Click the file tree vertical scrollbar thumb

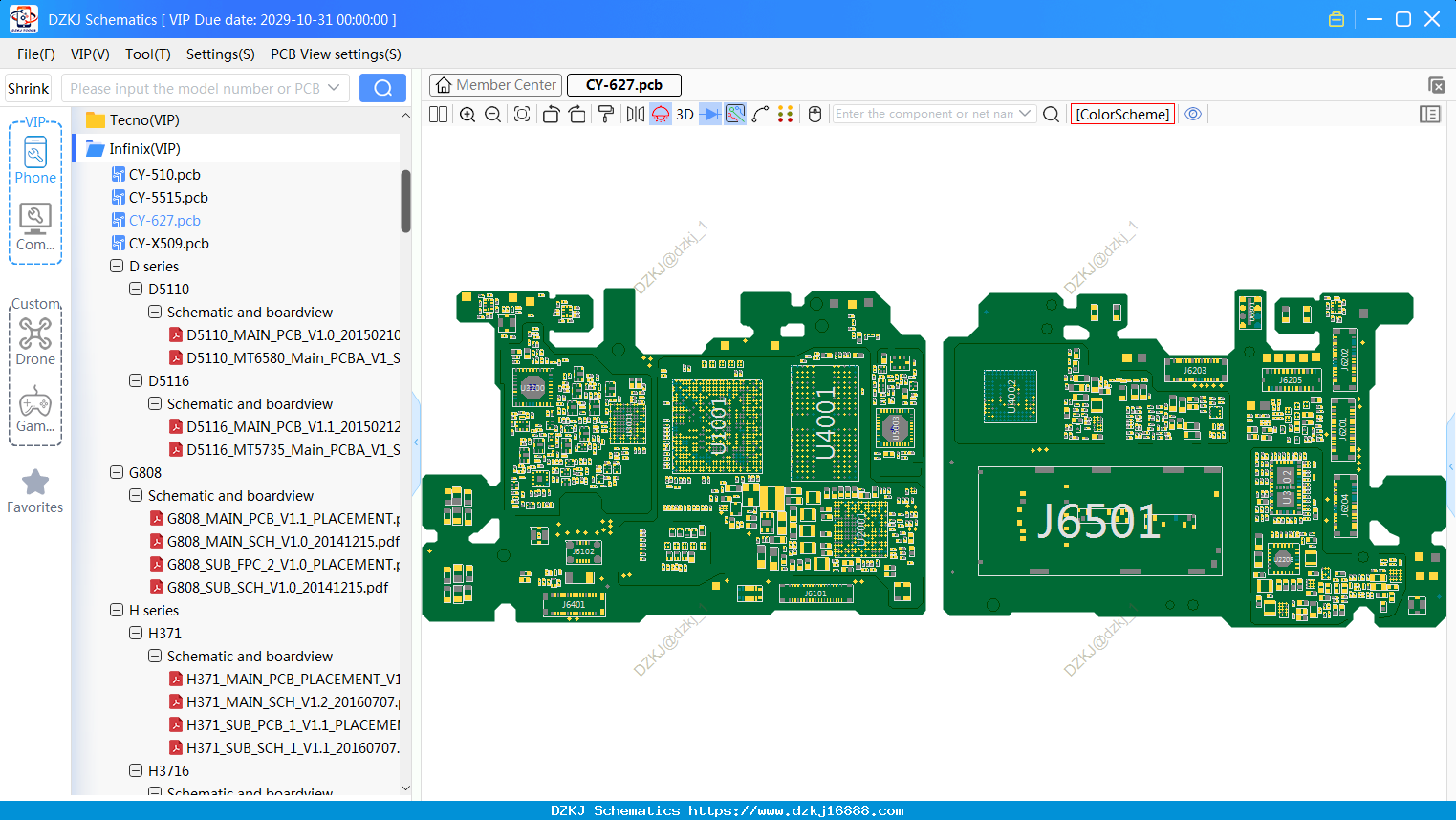pos(405,201)
